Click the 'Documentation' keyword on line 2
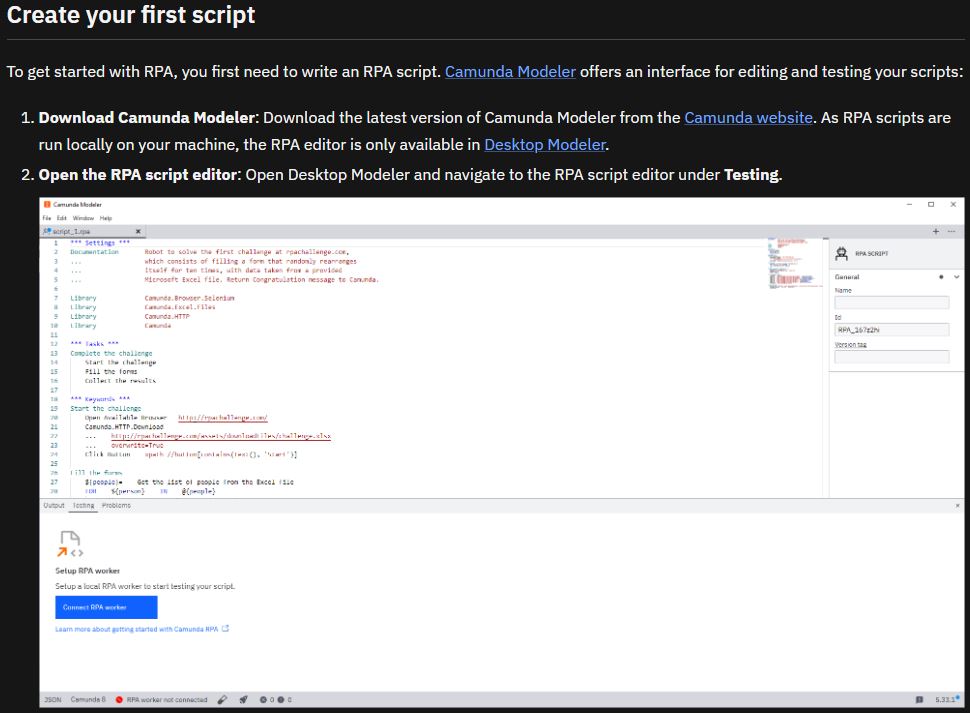Image resolution: width=970 pixels, height=713 pixels. tap(94, 252)
